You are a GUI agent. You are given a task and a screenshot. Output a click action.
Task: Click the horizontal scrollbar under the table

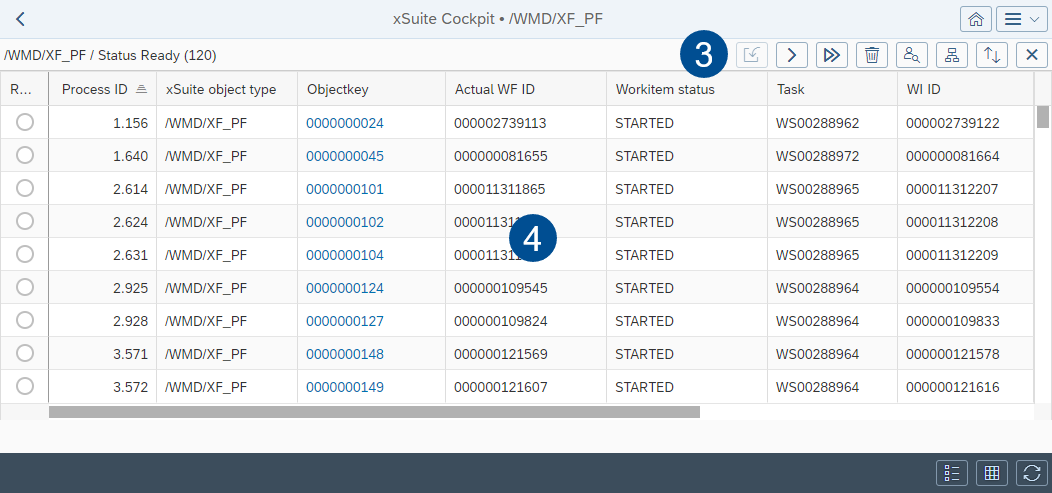[x=374, y=411]
